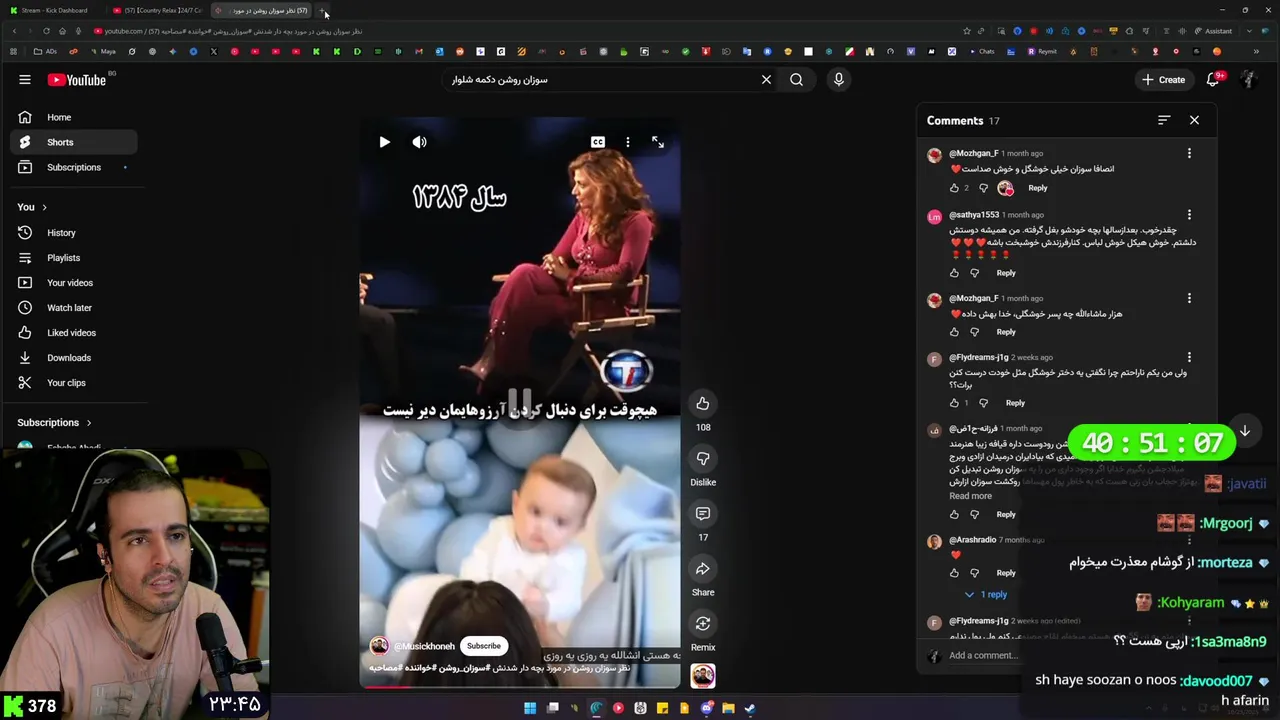Image resolution: width=1280 pixels, height=720 pixels.
Task: Expand 1 reply under @Arashradio
Action: [x=987, y=594]
